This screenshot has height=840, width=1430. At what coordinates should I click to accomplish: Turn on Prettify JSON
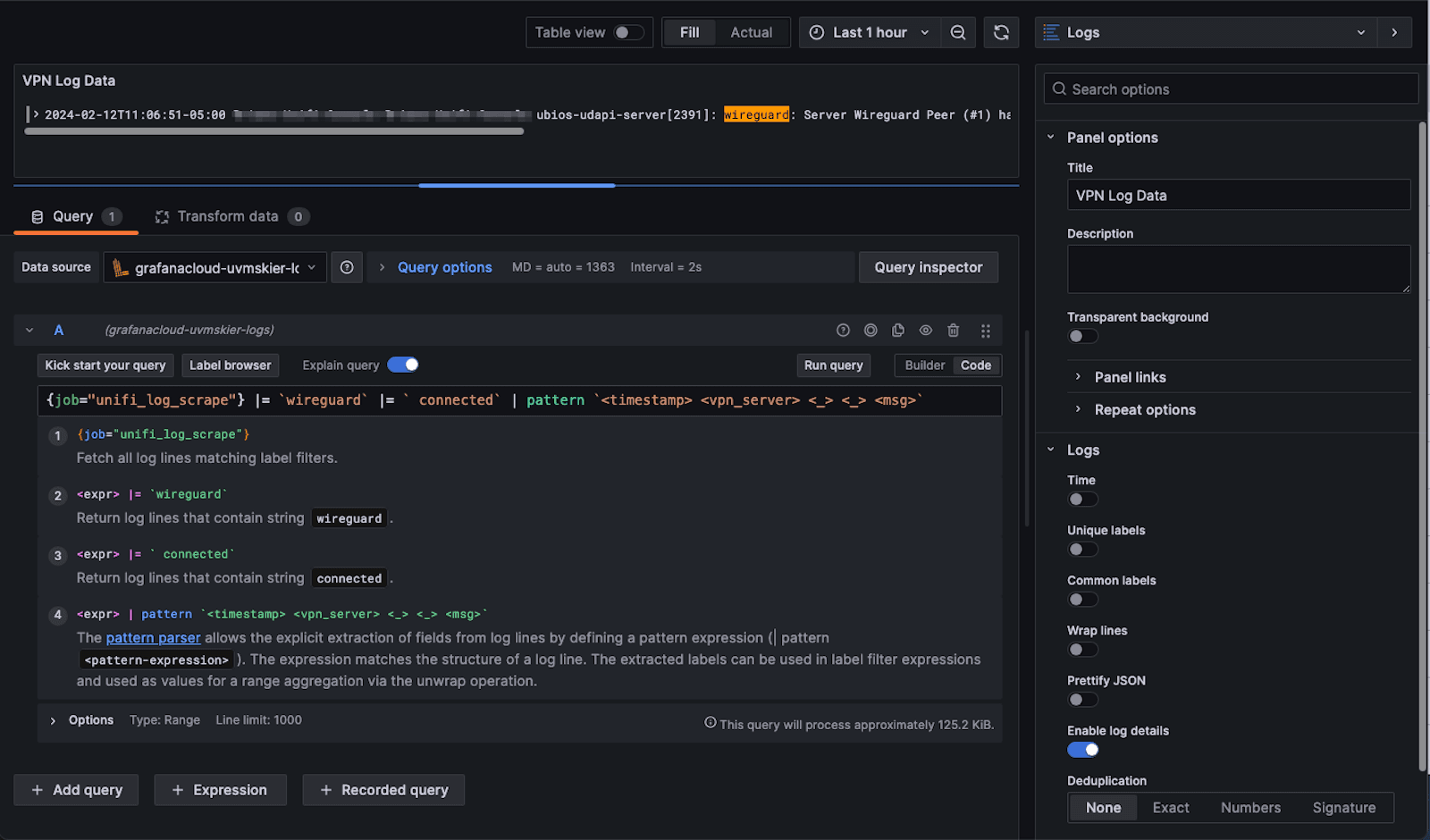tap(1083, 700)
